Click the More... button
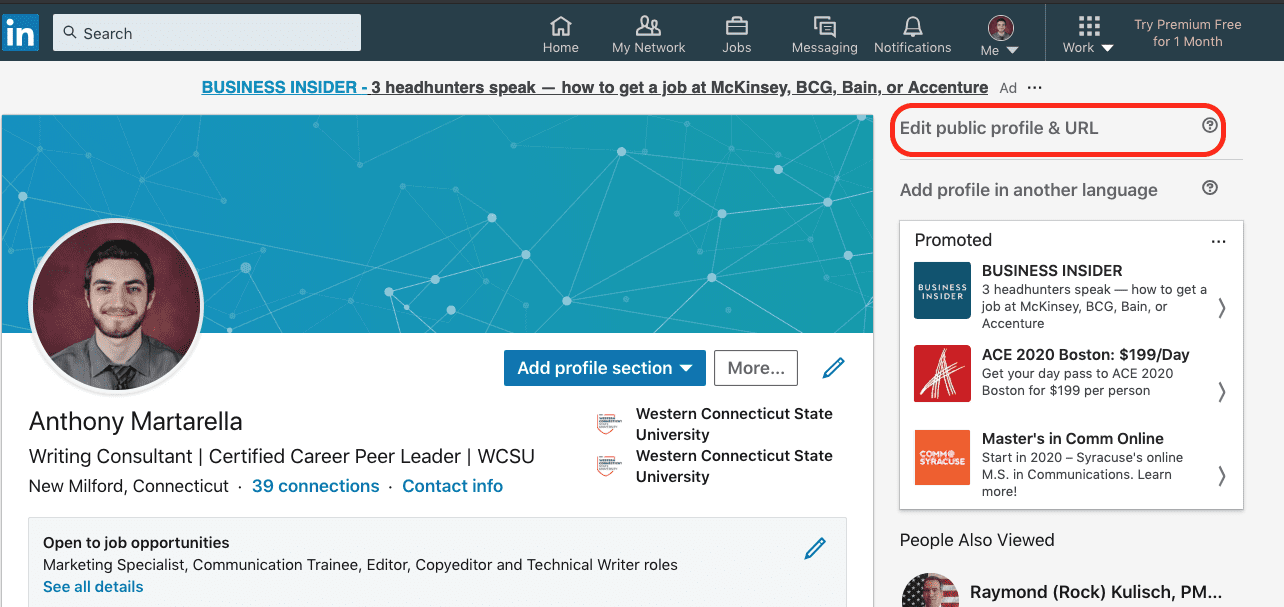Screen dimensions: 1284x607 click(x=756, y=368)
